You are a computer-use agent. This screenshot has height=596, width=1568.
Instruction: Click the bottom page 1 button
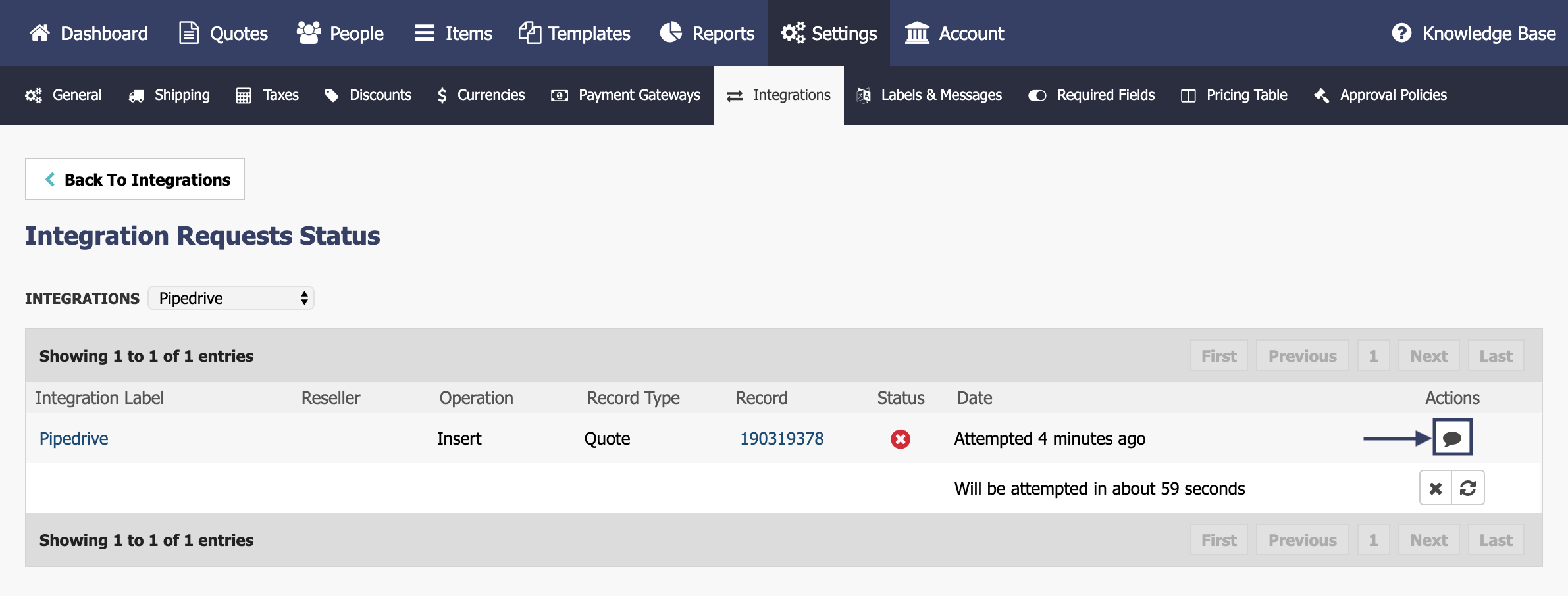click(x=1373, y=540)
